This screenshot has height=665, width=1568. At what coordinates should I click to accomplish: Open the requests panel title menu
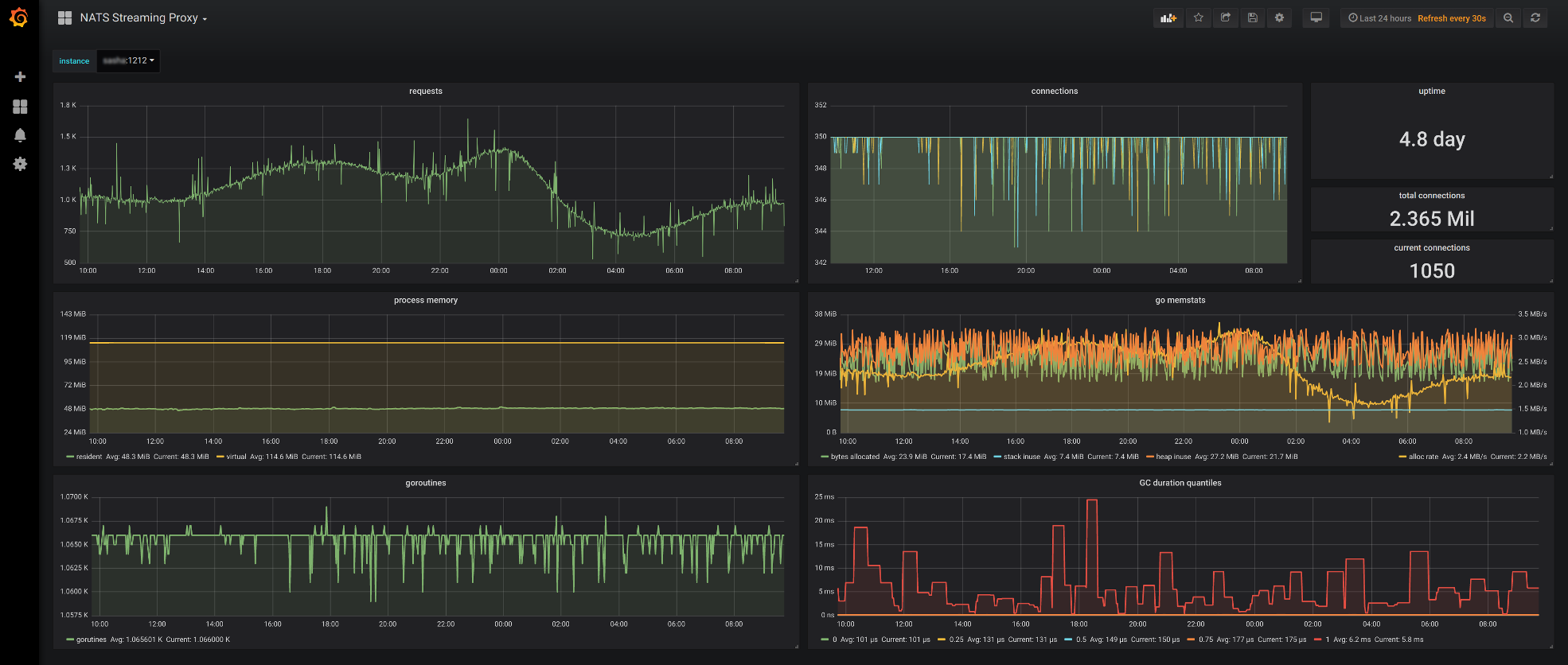click(x=425, y=91)
